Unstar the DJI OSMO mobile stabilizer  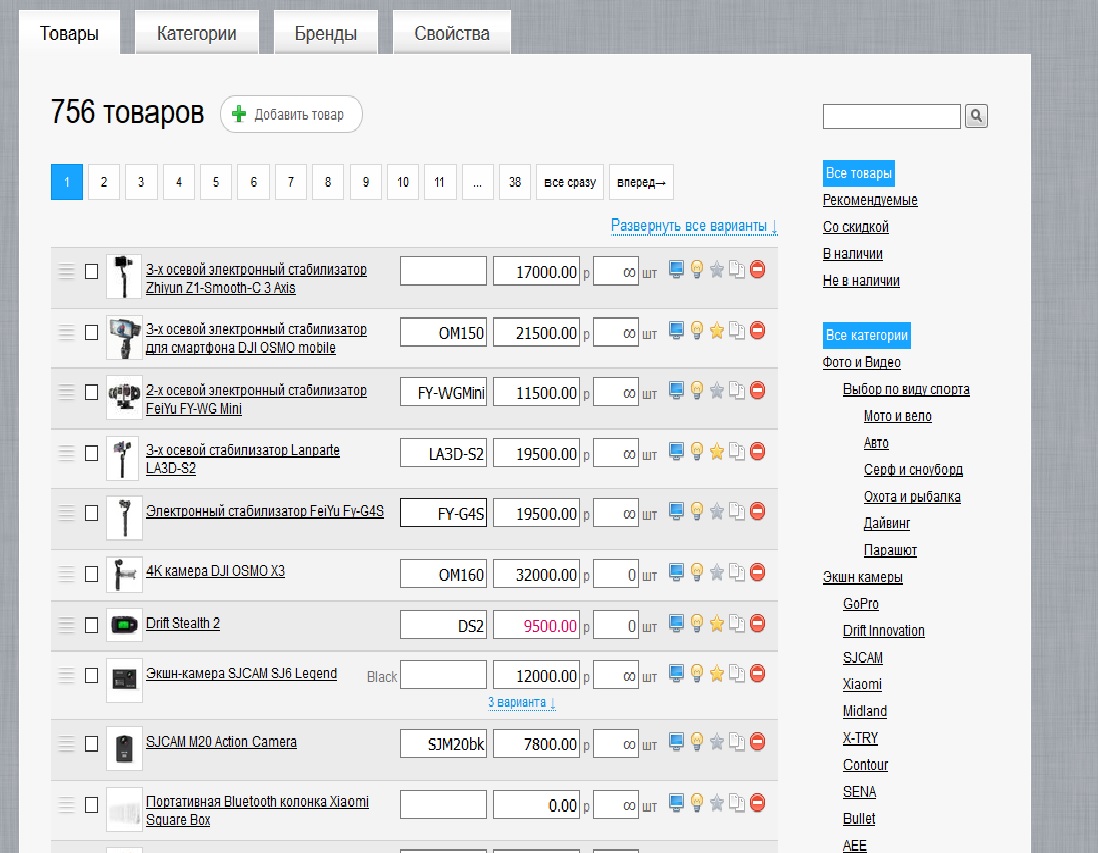click(x=716, y=330)
